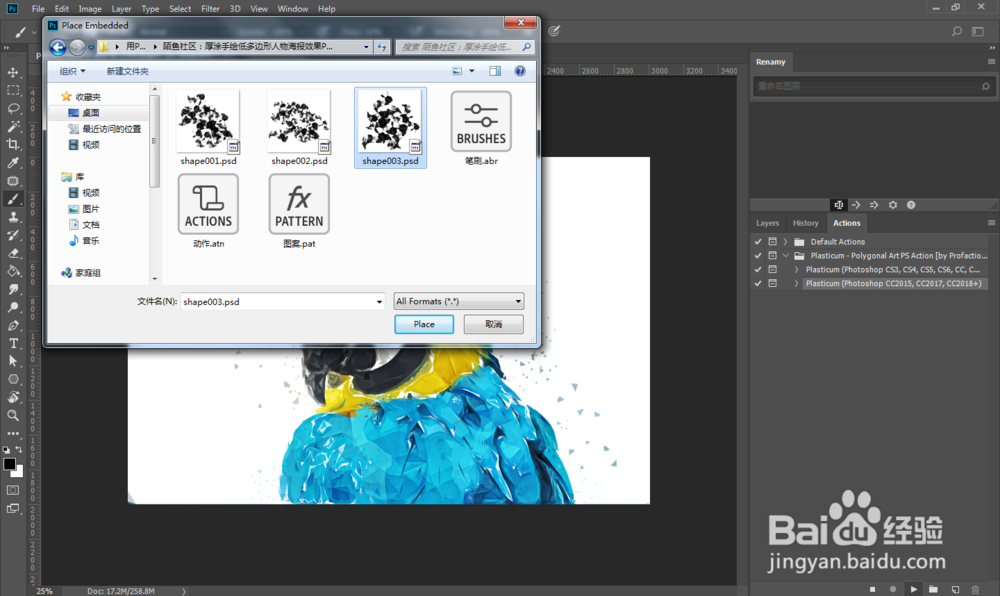Click Stop button in Actions panel

tap(872, 589)
